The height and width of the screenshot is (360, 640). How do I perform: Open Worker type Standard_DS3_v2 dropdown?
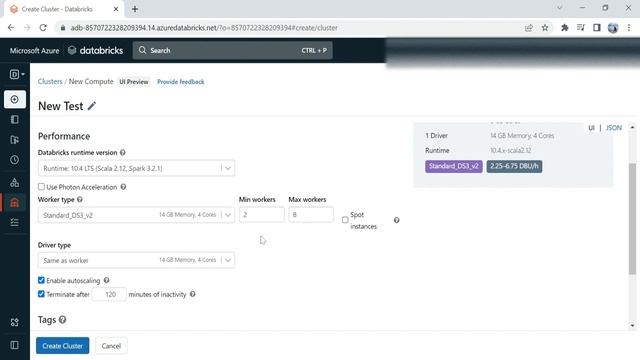[x=136, y=215]
